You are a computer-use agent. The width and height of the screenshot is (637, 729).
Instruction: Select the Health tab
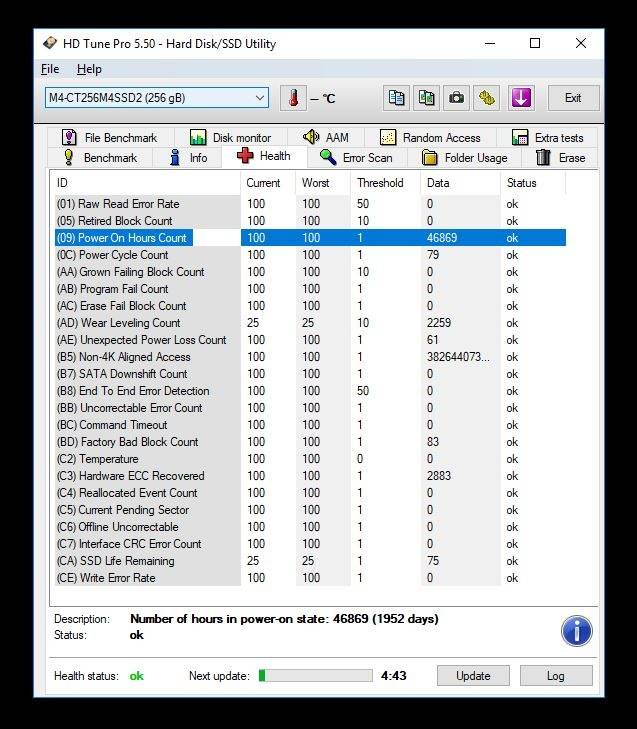264,156
